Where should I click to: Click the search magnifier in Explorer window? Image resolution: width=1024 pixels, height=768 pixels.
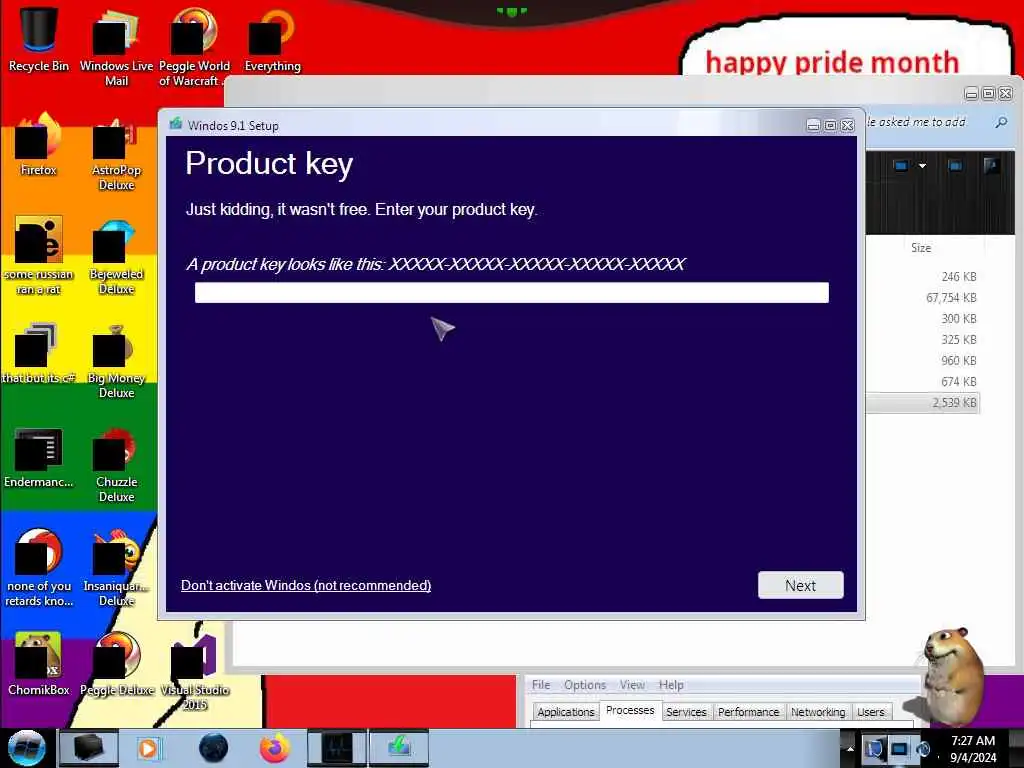click(1000, 122)
